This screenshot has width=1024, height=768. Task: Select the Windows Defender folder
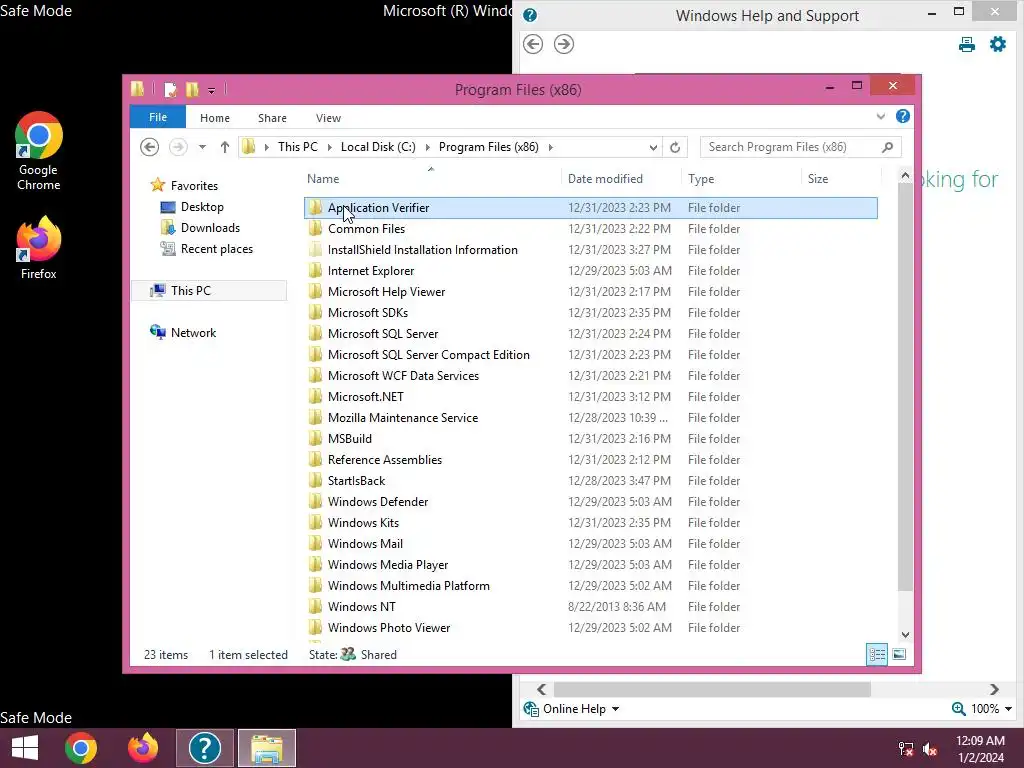[x=590, y=502]
